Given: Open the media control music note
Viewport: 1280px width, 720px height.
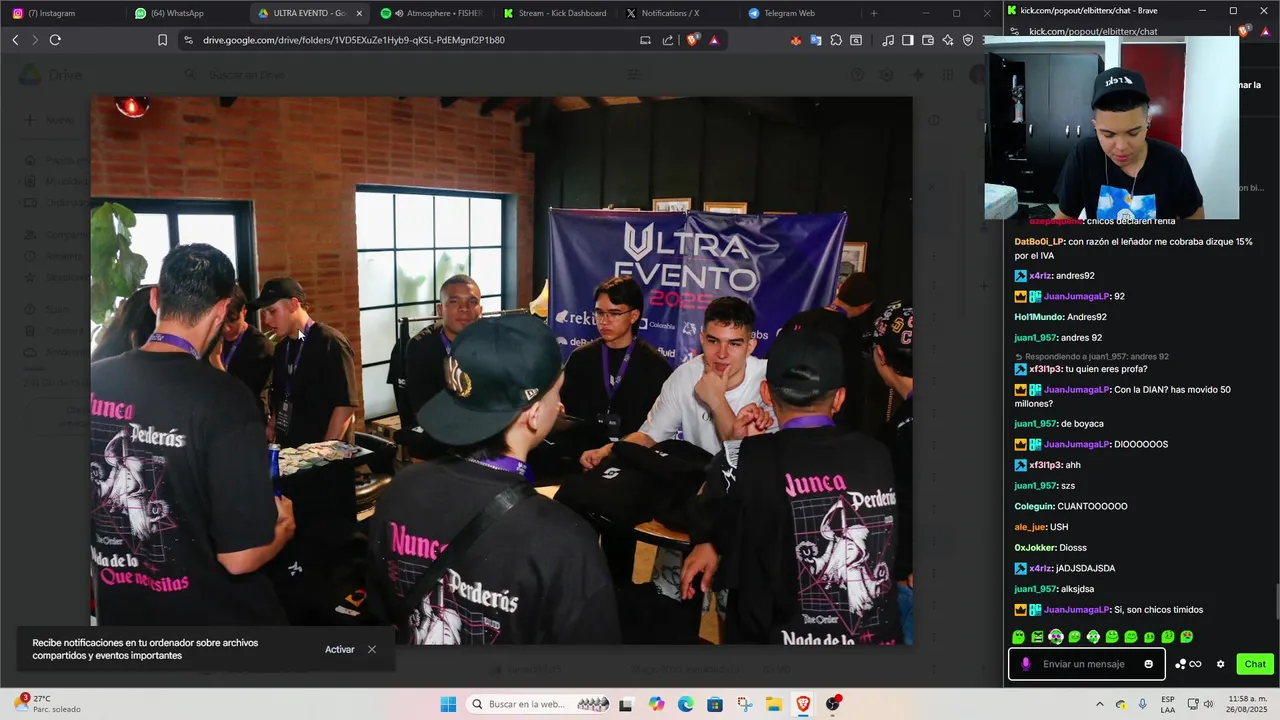Looking at the screenshot, I should (x=888, y=40).
